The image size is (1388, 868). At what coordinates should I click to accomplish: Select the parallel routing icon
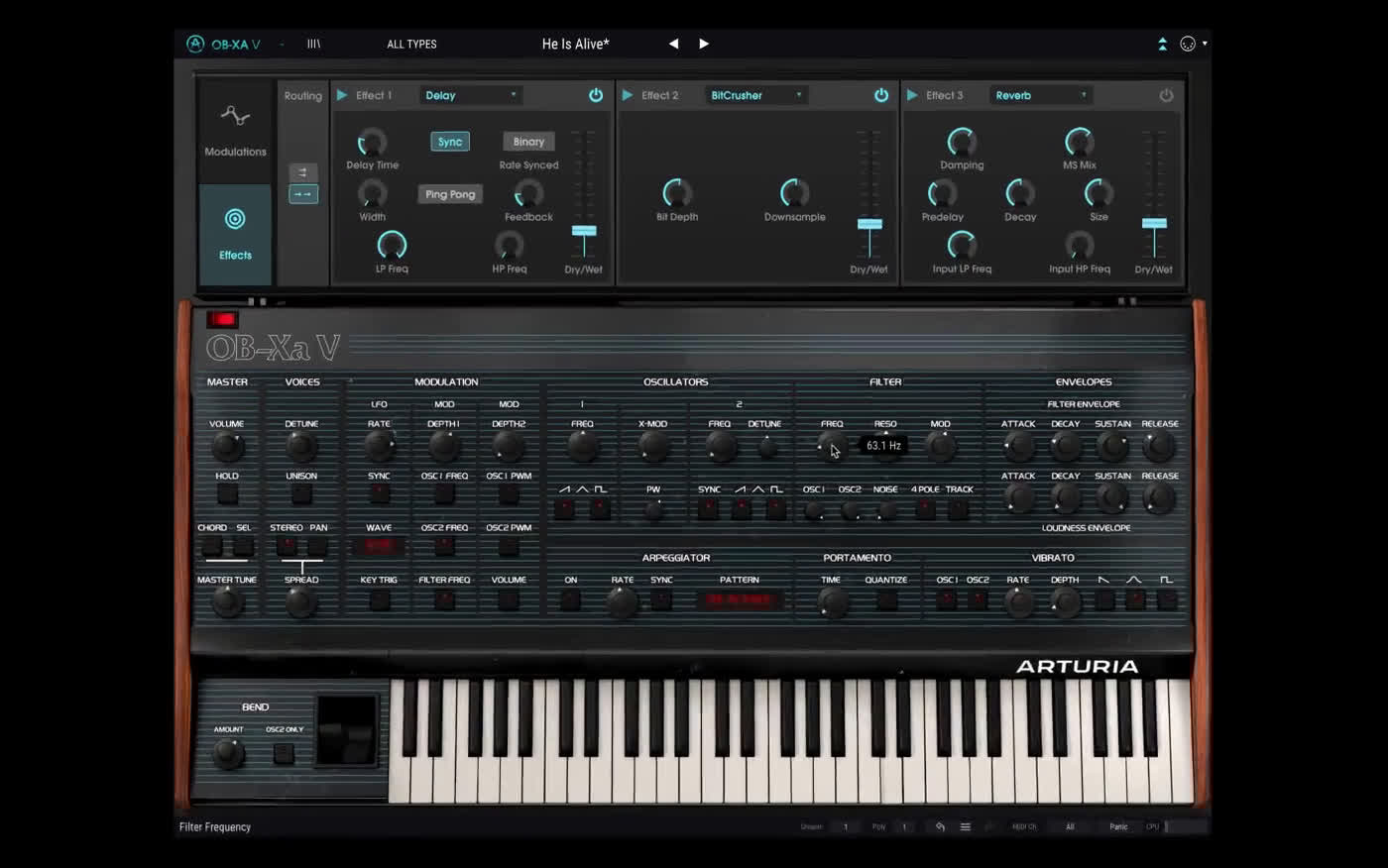[302, 172]
